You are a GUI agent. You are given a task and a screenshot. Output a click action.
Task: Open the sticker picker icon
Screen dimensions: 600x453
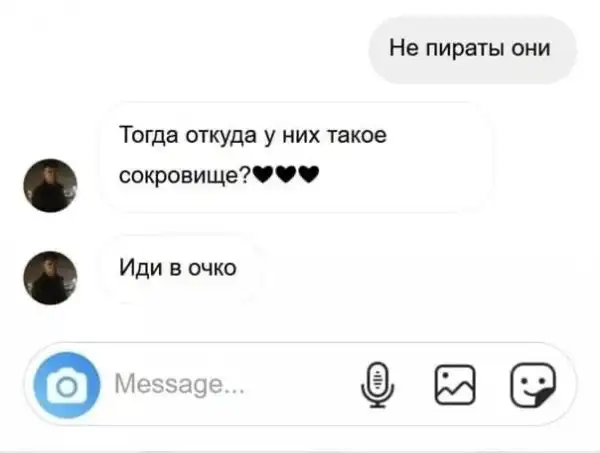coord(533,385)
